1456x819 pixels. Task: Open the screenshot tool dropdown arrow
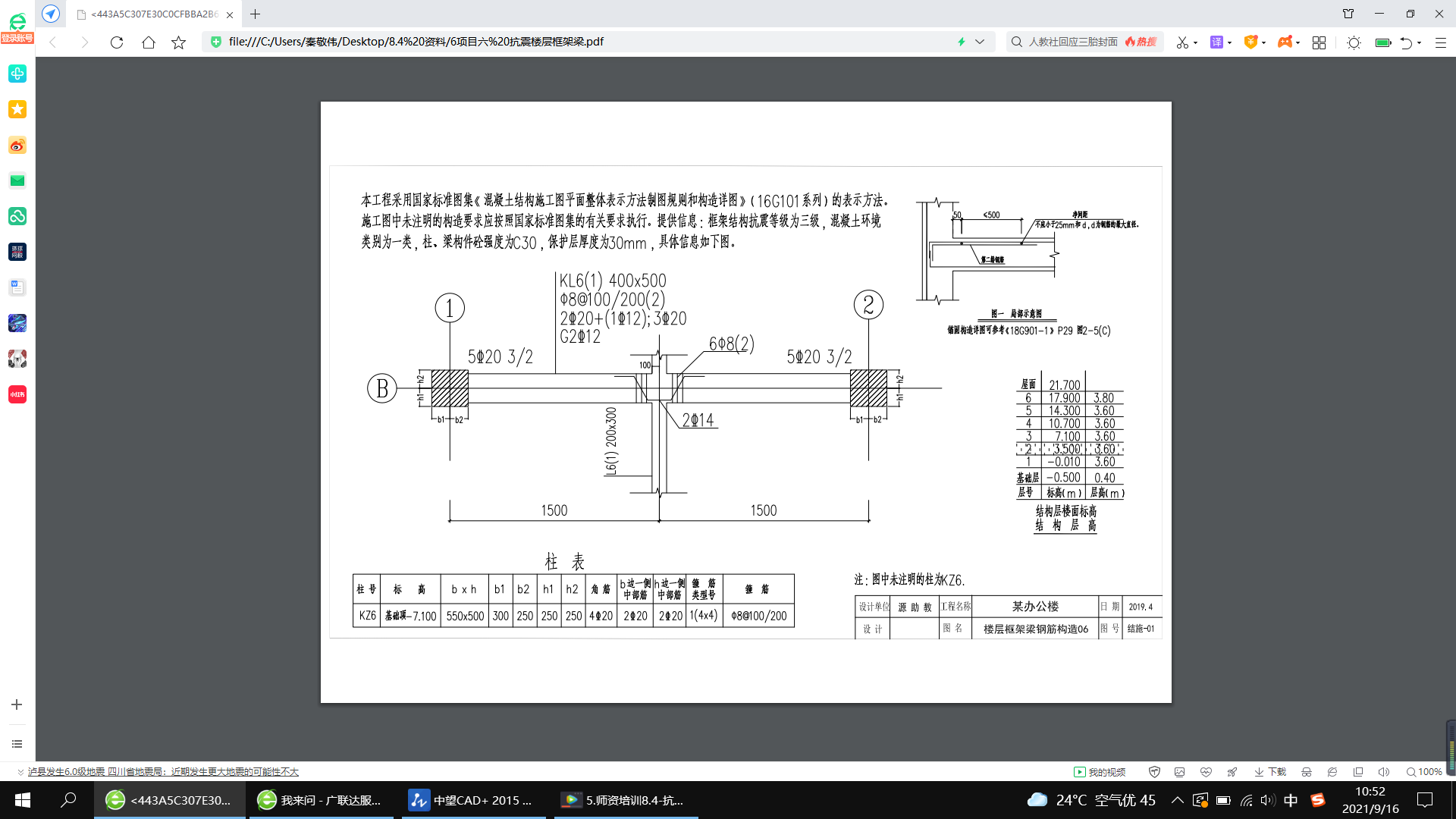[1196, 42]
